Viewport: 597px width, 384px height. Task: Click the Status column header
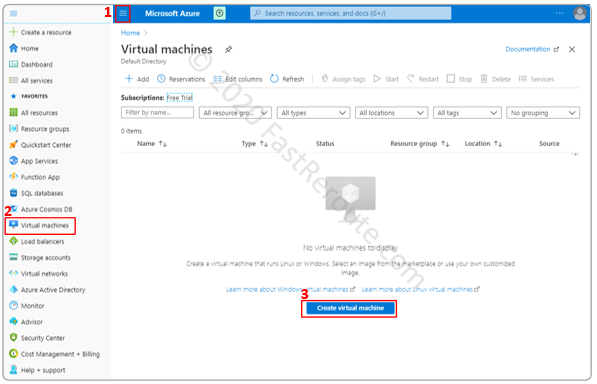pos(325,143)
